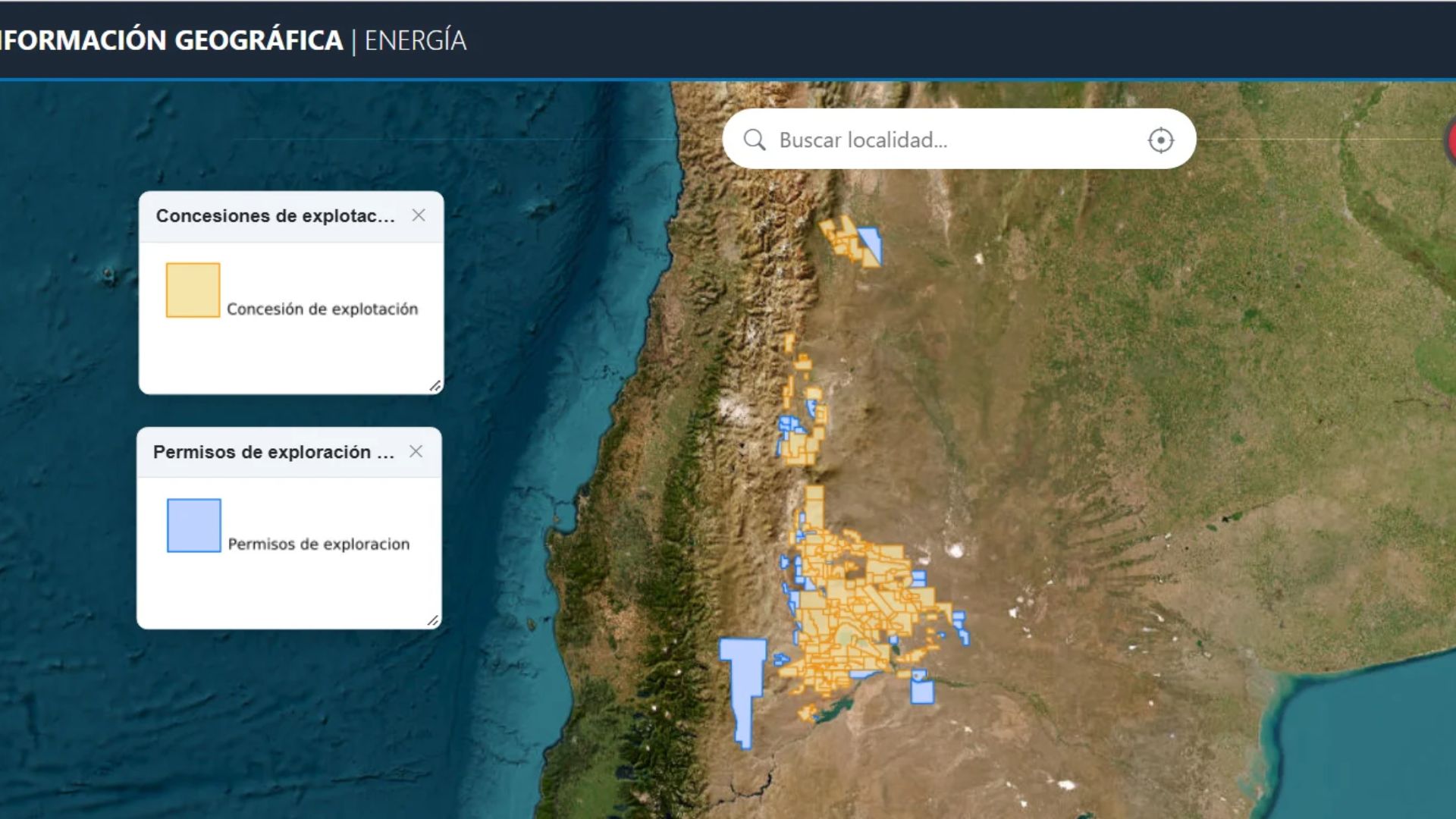This screenshot has height=819, width=1456.
Task: Click the Concesiones de explotac... panel title
Action: (x=275, y=216)
